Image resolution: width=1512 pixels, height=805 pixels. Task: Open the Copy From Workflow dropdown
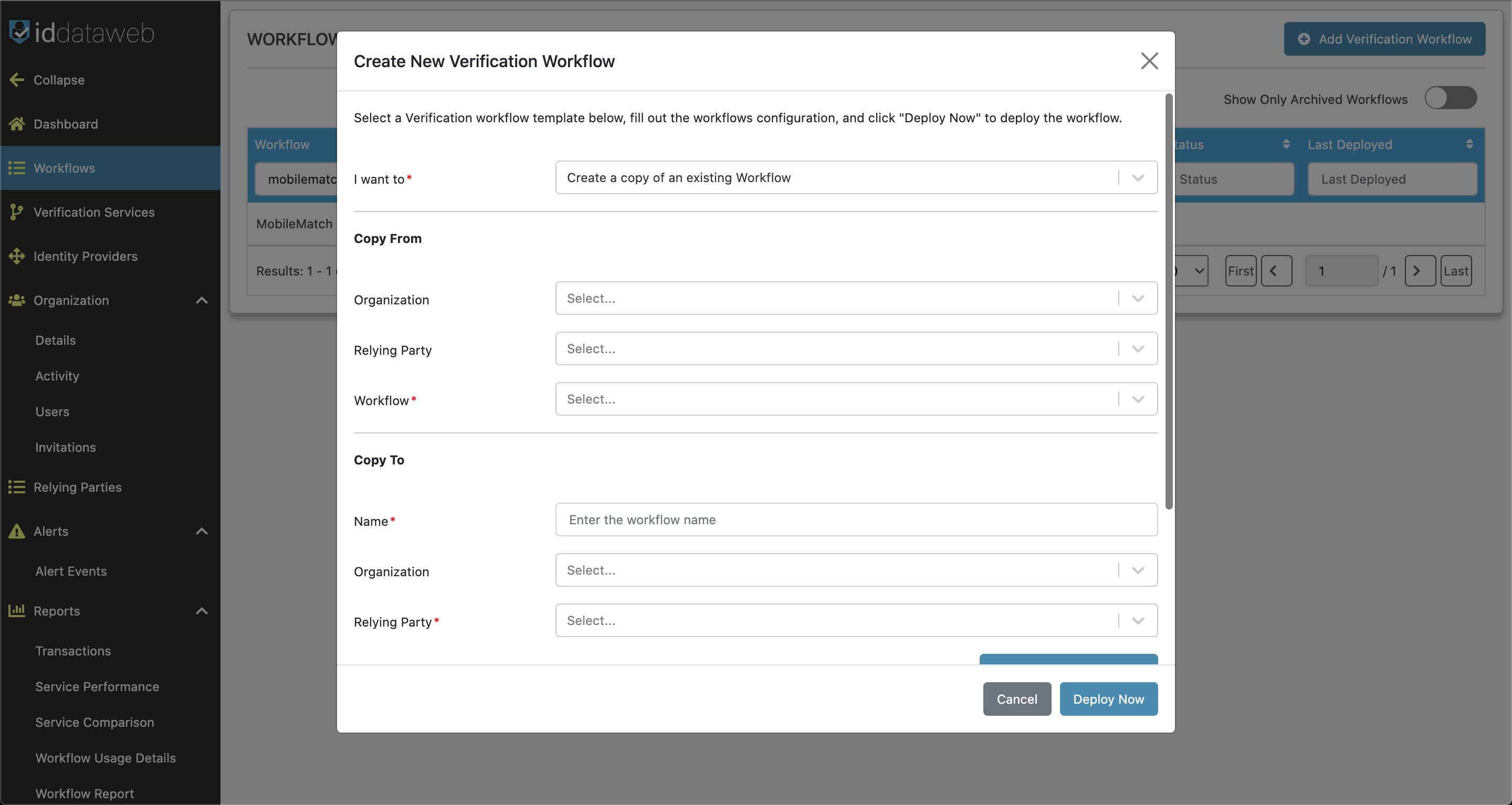[856, 399]
